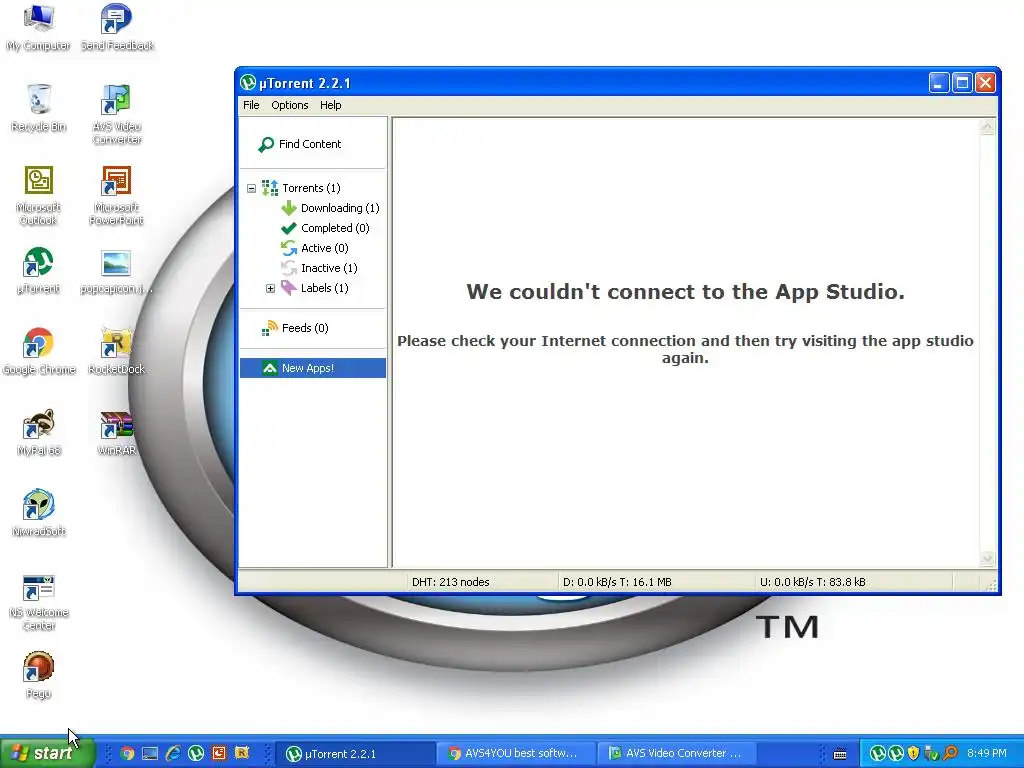The height and width of the screenshot is (768, 1024).
Task: Open the Options menu
Action: click(289, 105)
